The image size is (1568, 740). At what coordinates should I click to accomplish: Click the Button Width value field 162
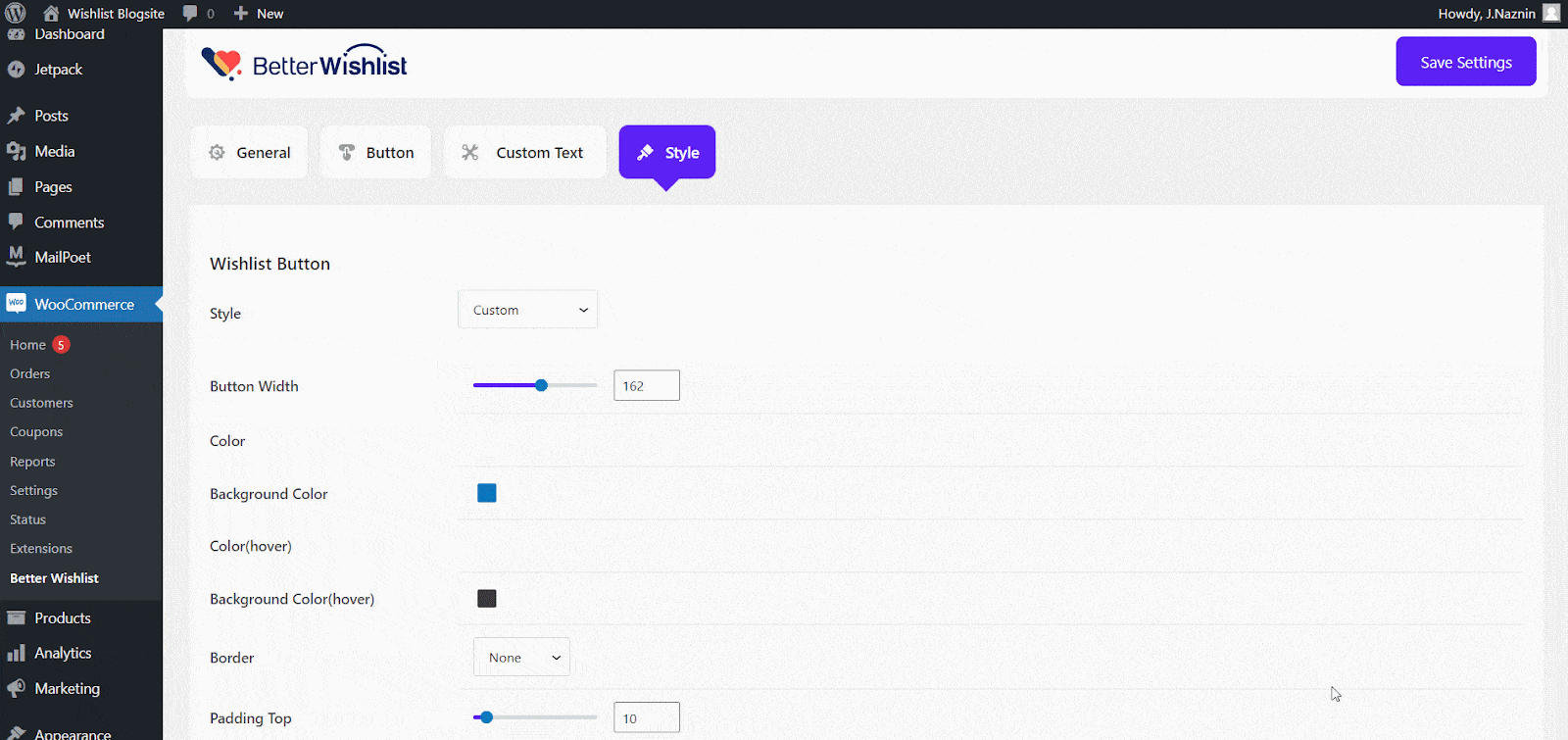click(647, 385)
